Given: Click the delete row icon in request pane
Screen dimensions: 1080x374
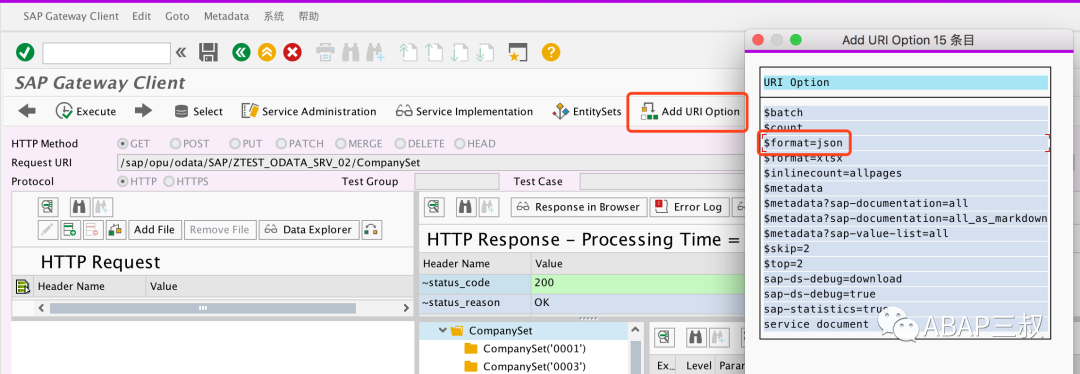Looking at the screenshot, I should (93, 229).
